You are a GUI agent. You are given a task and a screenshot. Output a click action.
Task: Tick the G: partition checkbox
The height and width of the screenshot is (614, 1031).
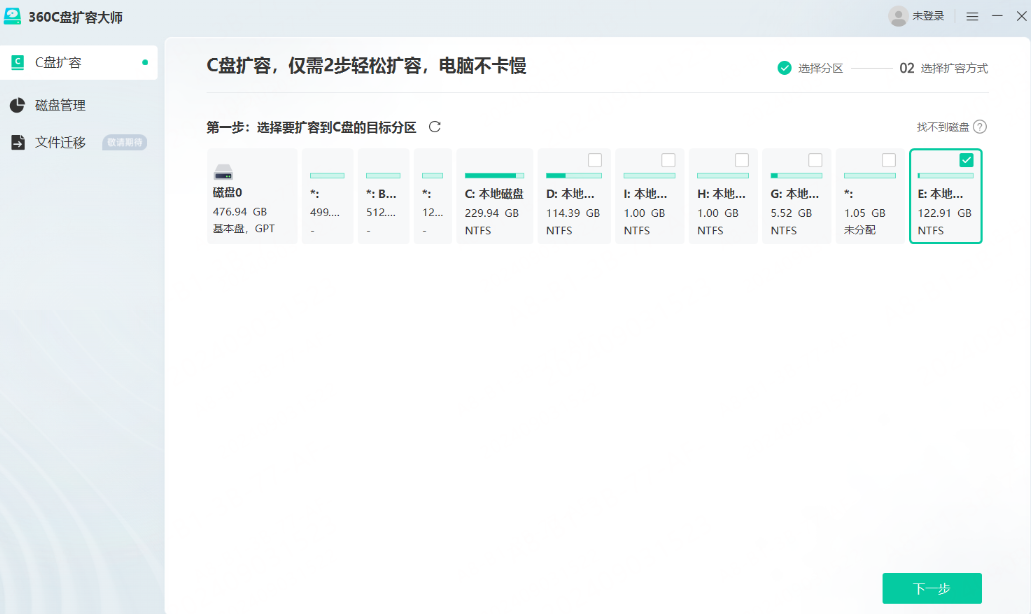click(x=815, y=160)
